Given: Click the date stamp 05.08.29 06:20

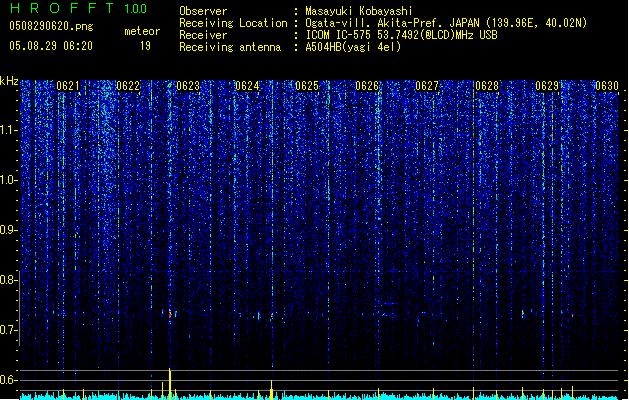Looking at the screenshot, I should point(51,46).
